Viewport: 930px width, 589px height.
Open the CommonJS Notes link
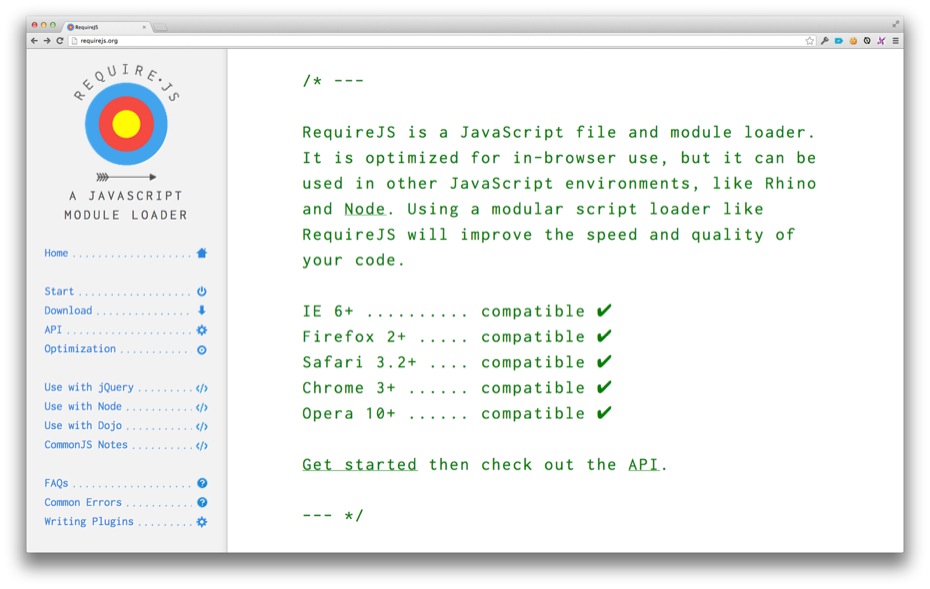tap(86, 445)
